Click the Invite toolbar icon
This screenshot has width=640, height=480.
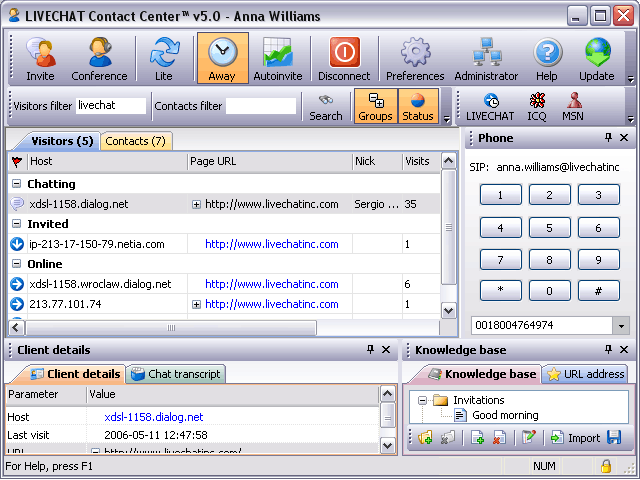click(40, 58)
